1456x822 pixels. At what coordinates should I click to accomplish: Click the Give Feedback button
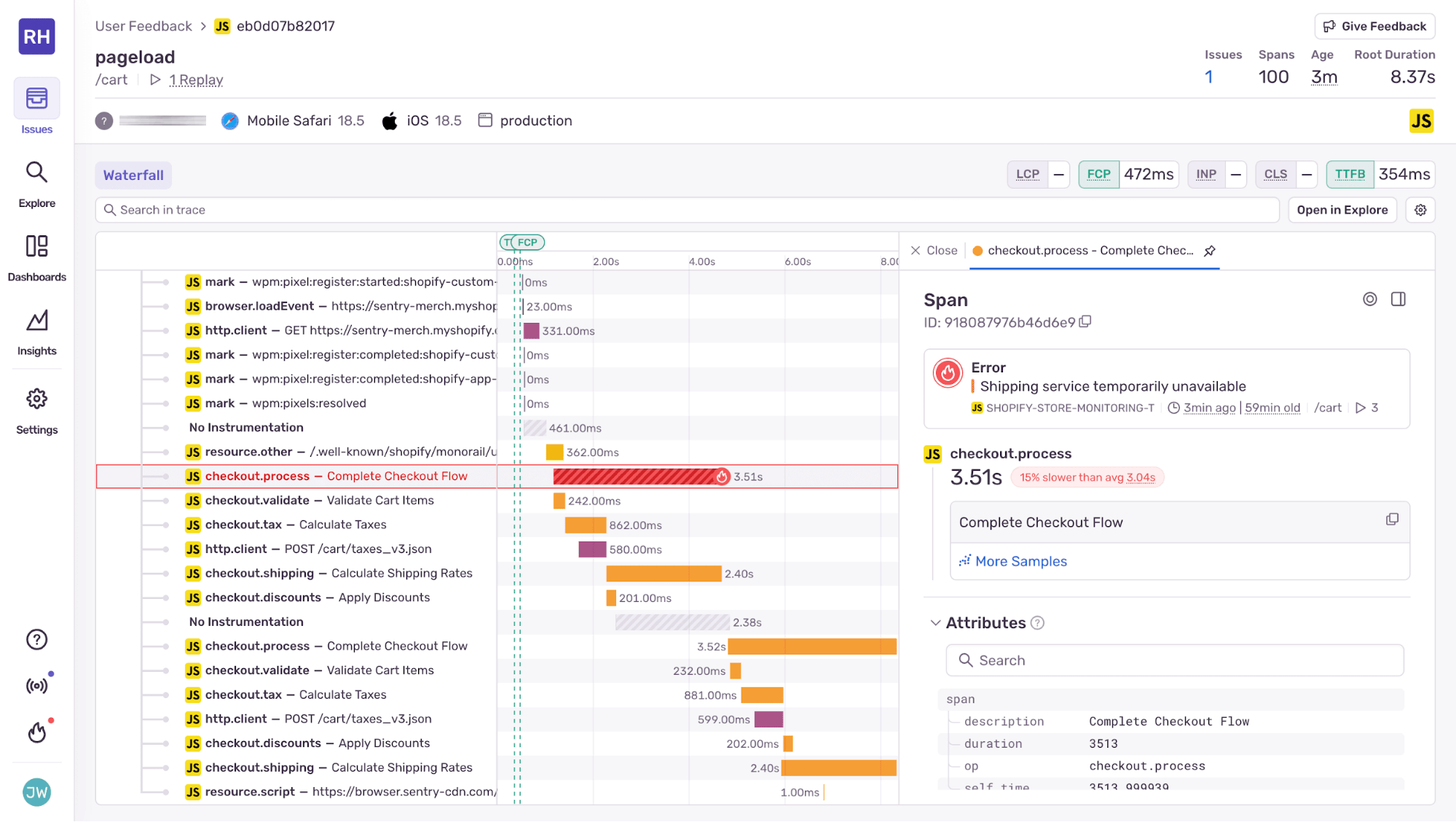pyautogui.click(x=1373, y=26)
